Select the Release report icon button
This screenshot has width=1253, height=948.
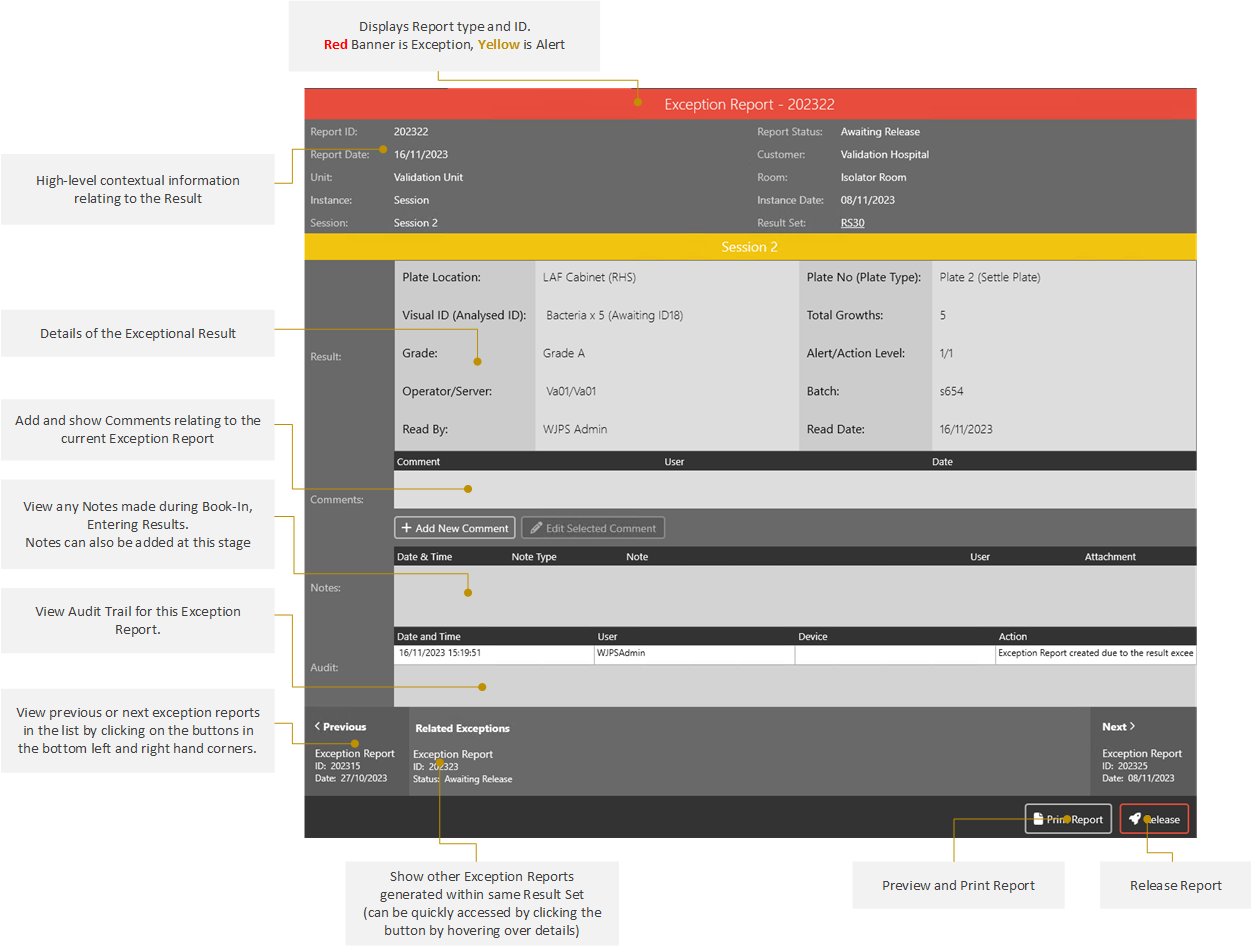[1153, 818]
